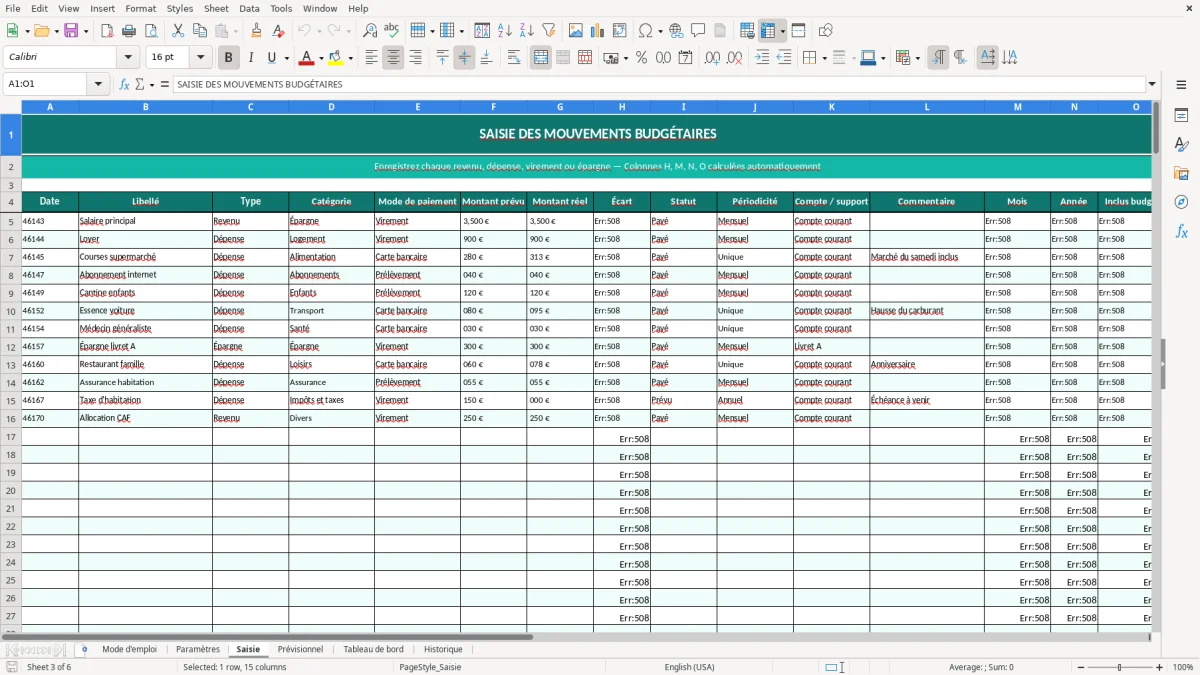This screenshot has height=675, width=1200.
Task: Open the Conditional formatting dropdown
Action: tap(918, 58)
